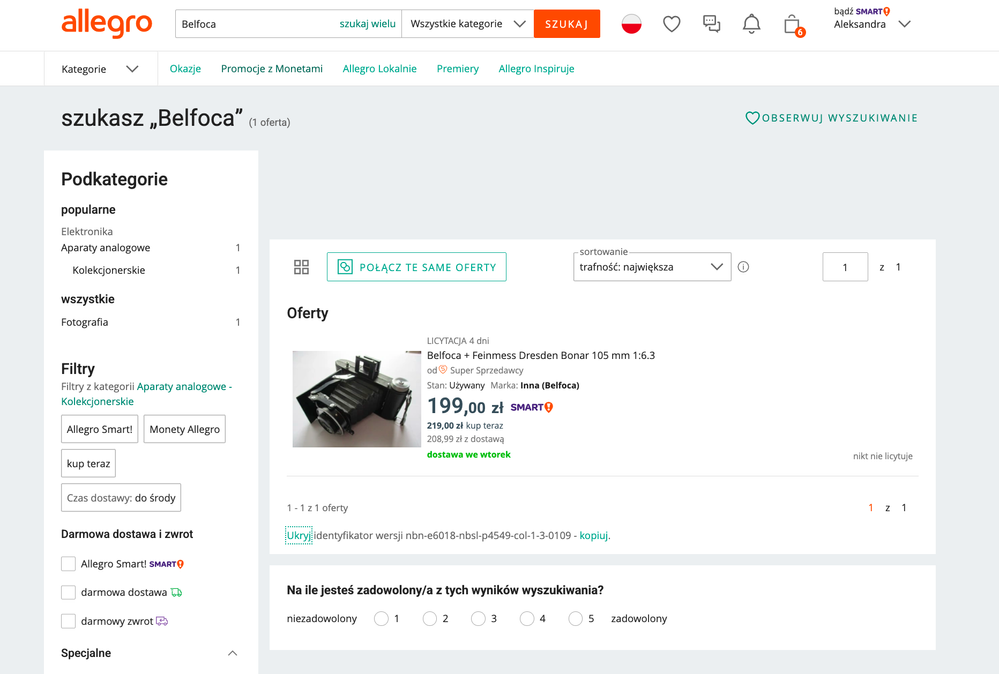
Task: Click the sorting info icon
Action: point(743,267)
